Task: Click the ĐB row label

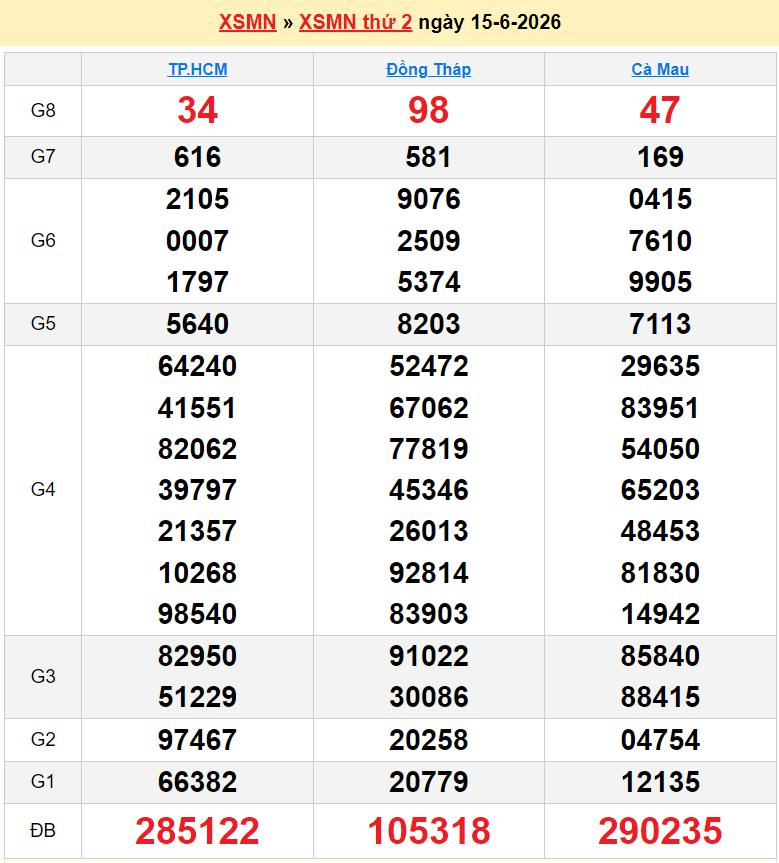Action: coord(43,830)
